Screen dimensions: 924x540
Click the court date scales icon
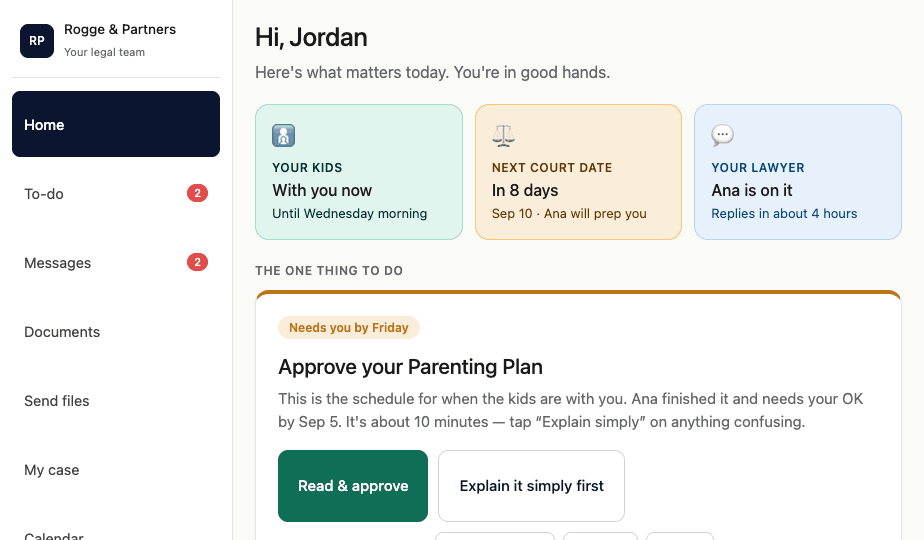point(503,136)
